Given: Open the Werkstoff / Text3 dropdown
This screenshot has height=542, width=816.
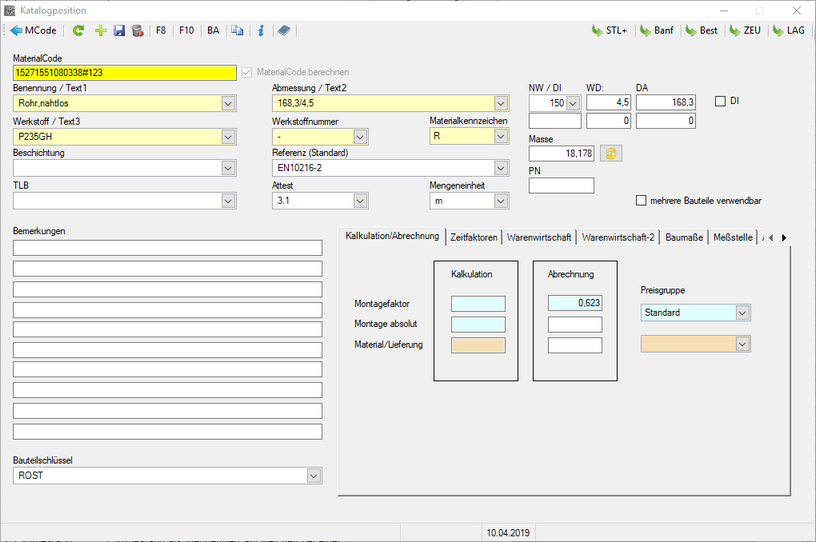Looking at the screenshot, I should click(228, 136).
